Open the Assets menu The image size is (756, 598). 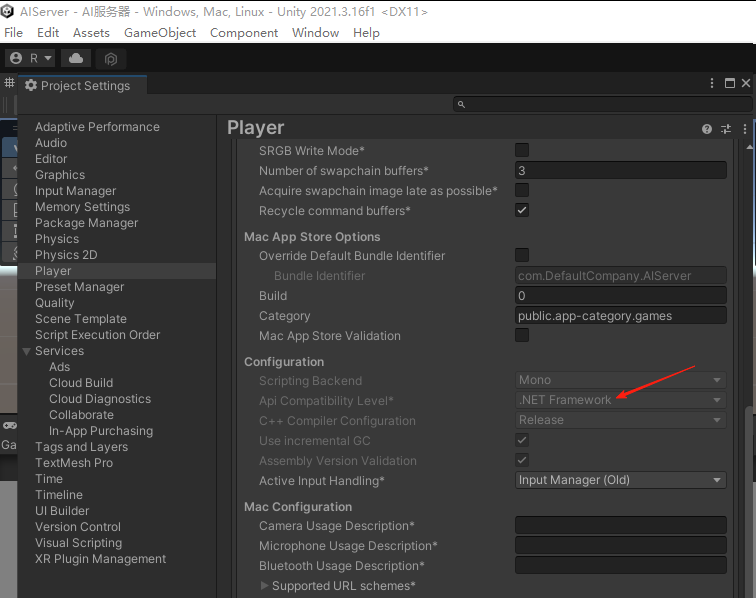point(91,33)
